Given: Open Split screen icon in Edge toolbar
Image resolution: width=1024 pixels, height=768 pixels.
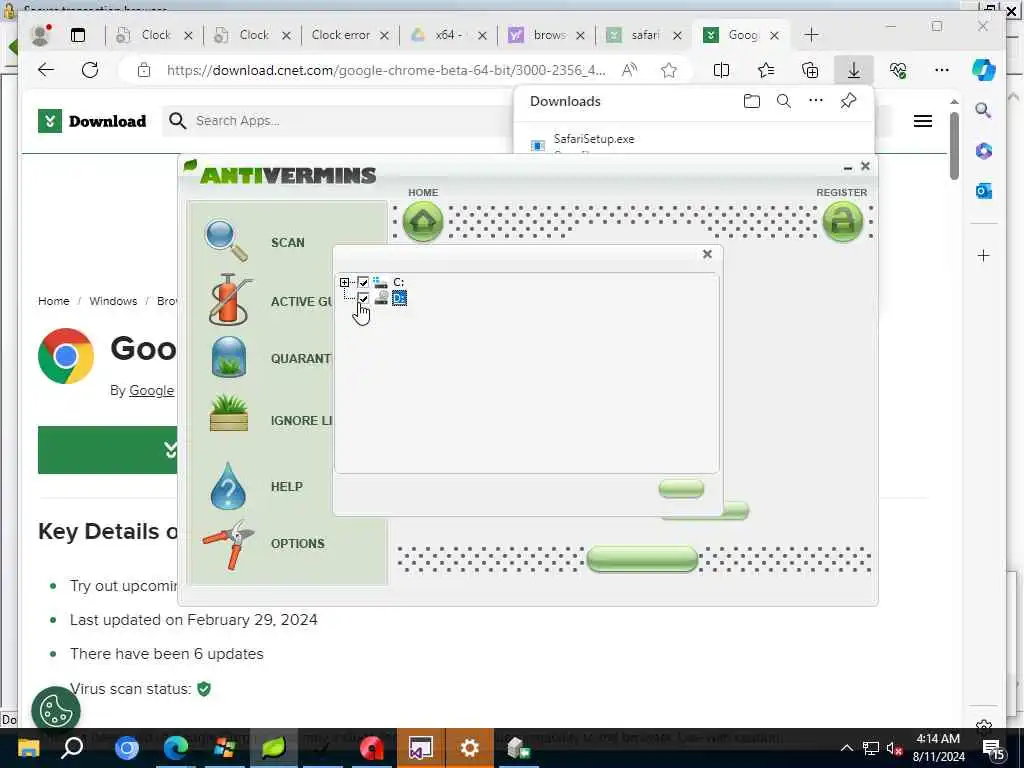Looking at the screenshot, I should pos(721,70).
